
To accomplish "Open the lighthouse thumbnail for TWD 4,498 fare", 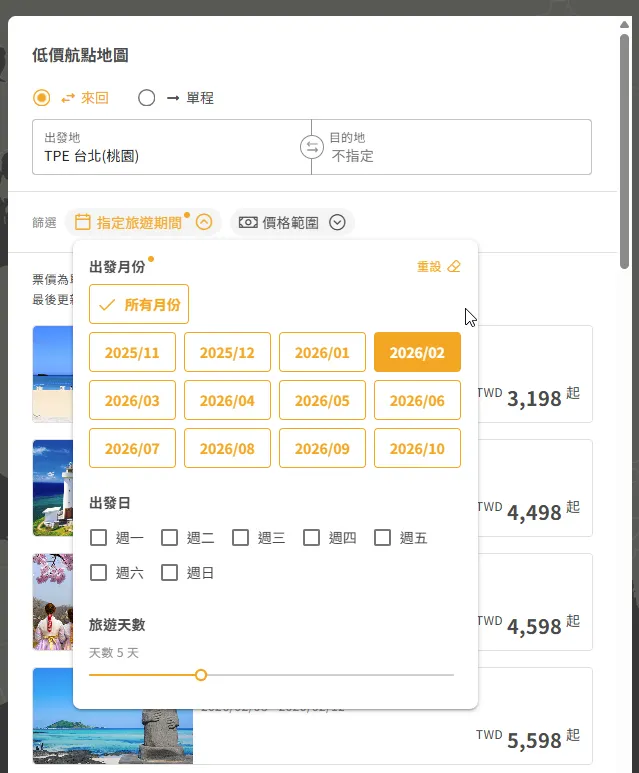I will click(x=53, y=488).
